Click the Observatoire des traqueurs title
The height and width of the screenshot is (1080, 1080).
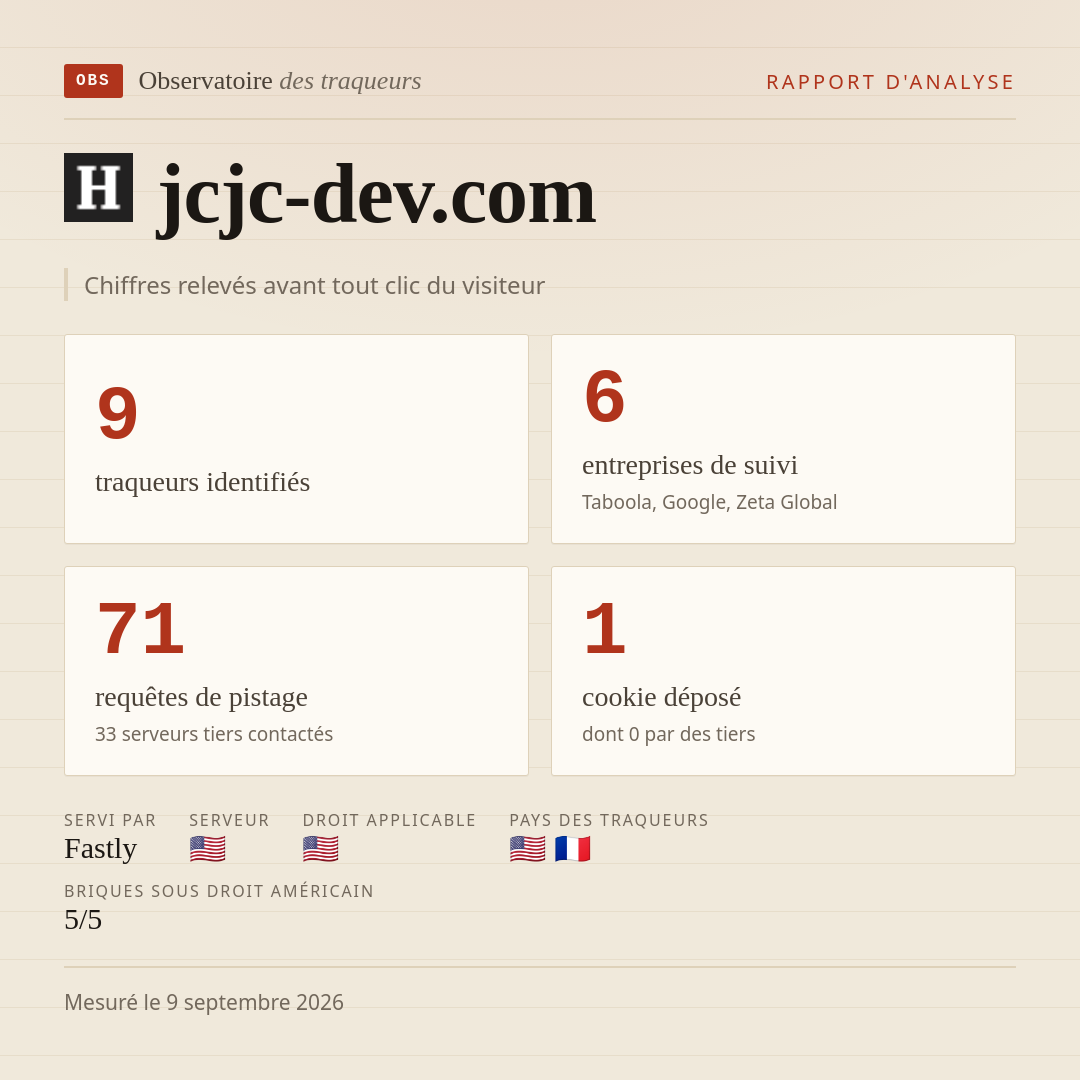click(x=280, y=81)
